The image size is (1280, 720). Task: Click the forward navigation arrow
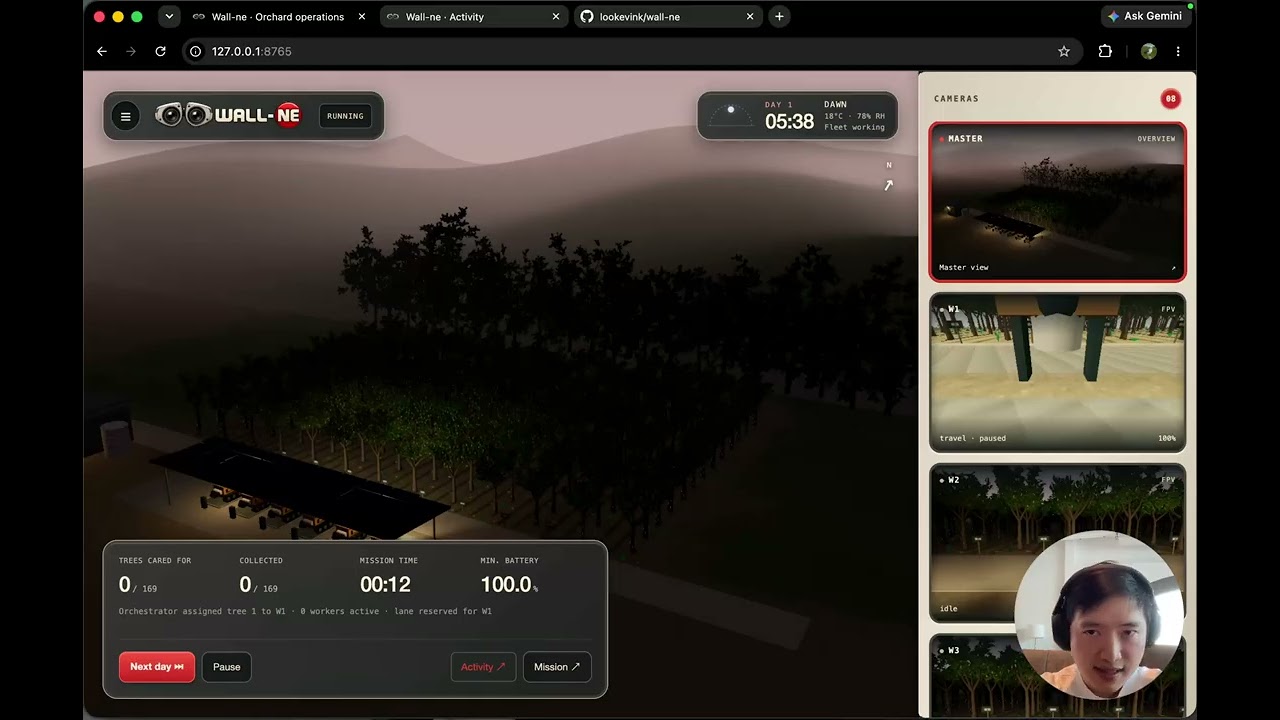131,51
